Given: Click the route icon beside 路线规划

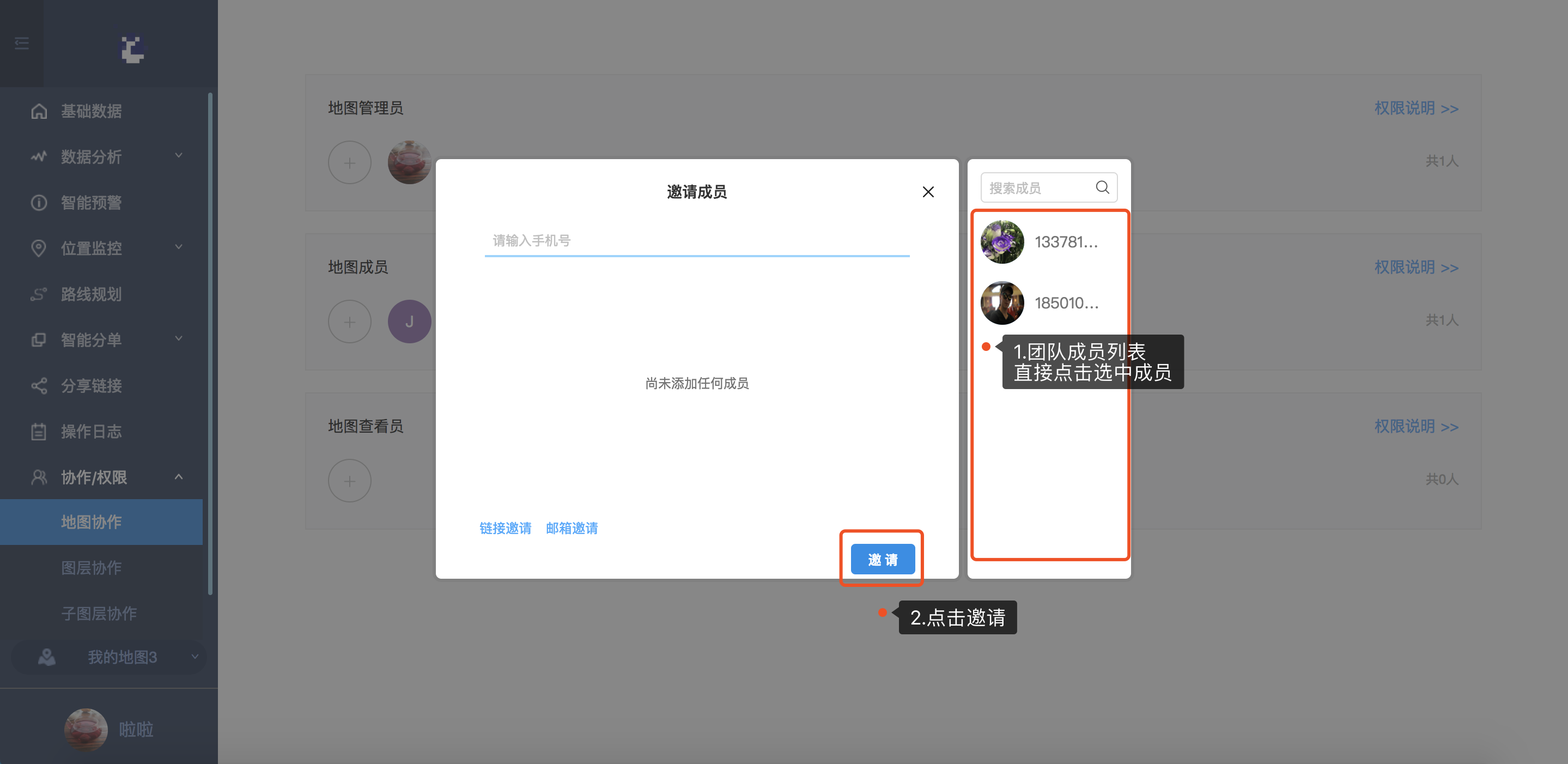Looking at the screenshot, I should pos(39,295).
